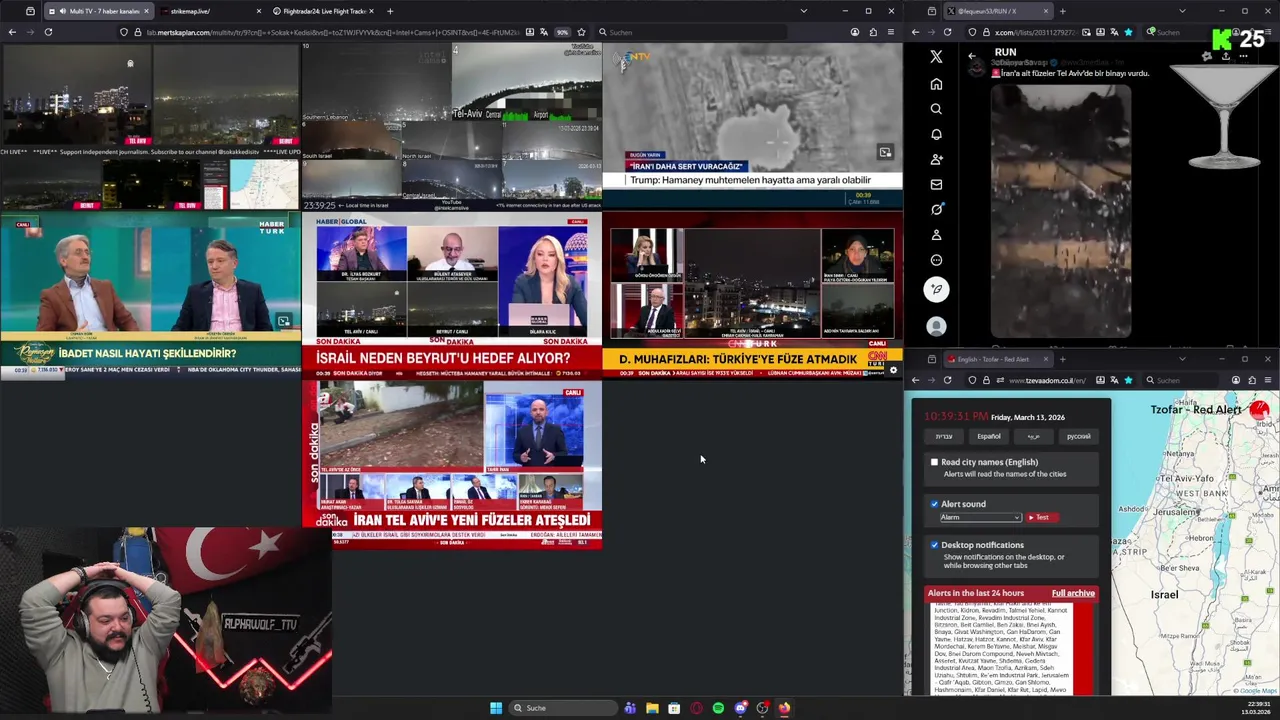Open Home in the X sidebar
Image resolution: width=1280 pixels, height=720 pixels.
click(x=936, y=84)
